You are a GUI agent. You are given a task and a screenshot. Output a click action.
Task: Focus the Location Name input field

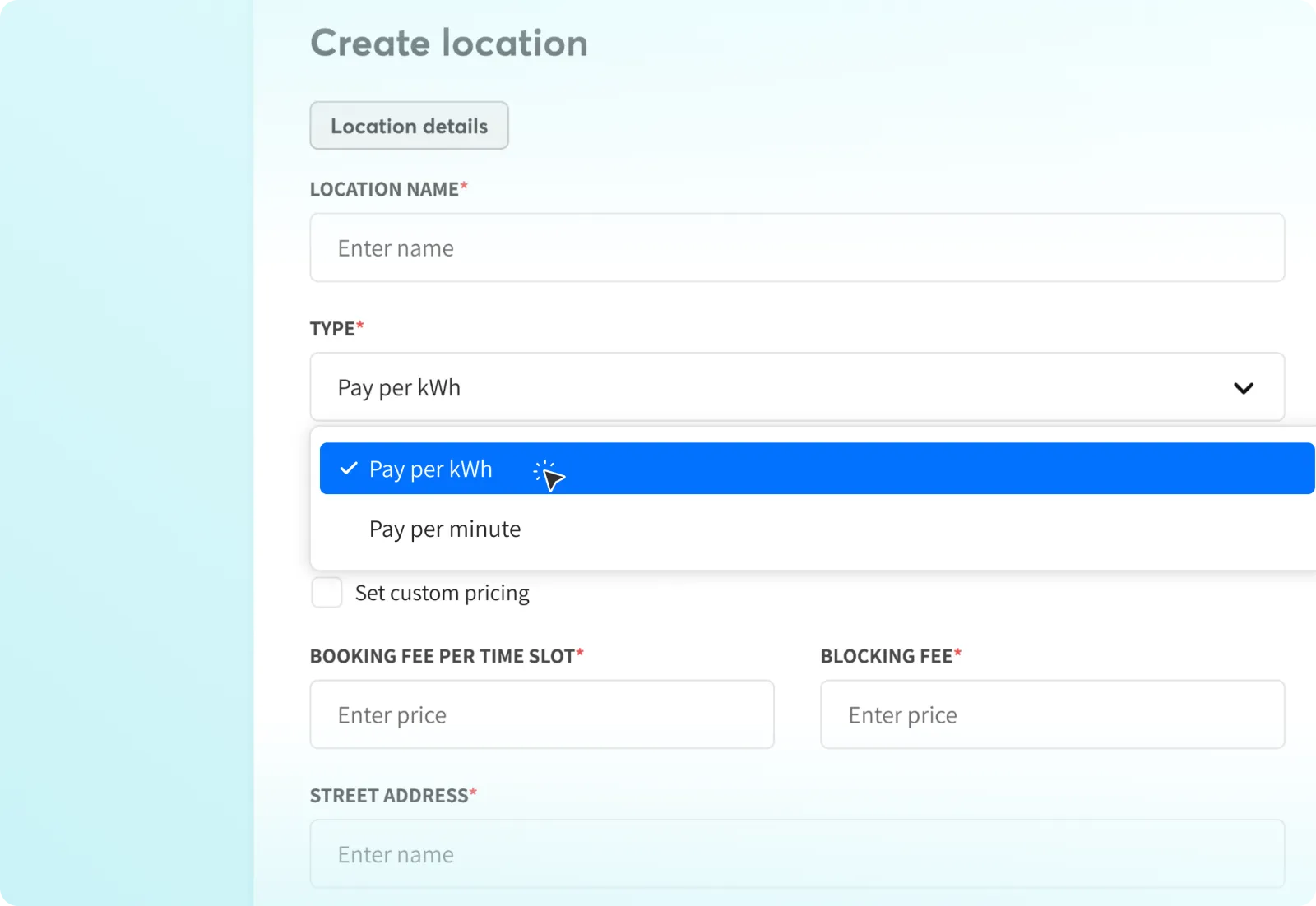click(x=796, y=248)
